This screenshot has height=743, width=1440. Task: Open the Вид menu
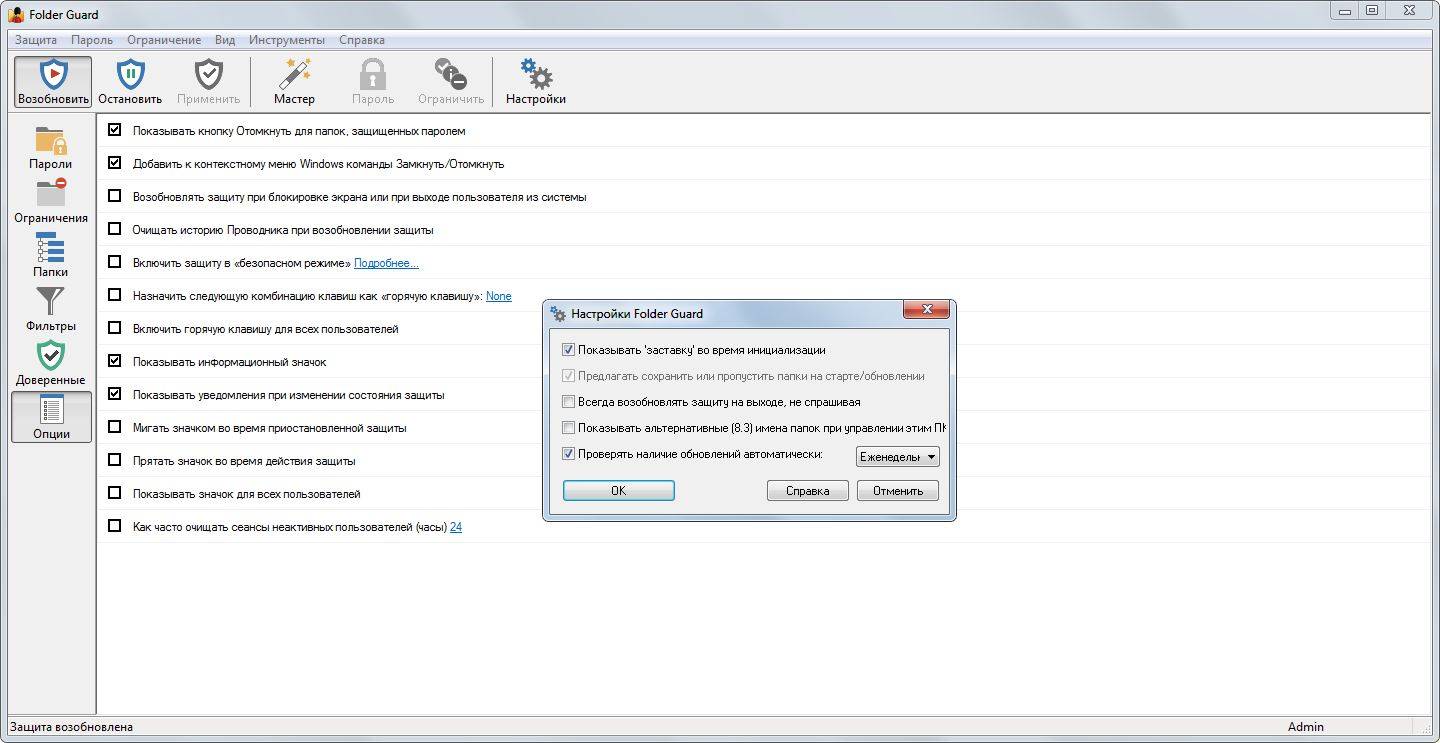[x=225, y=40]
